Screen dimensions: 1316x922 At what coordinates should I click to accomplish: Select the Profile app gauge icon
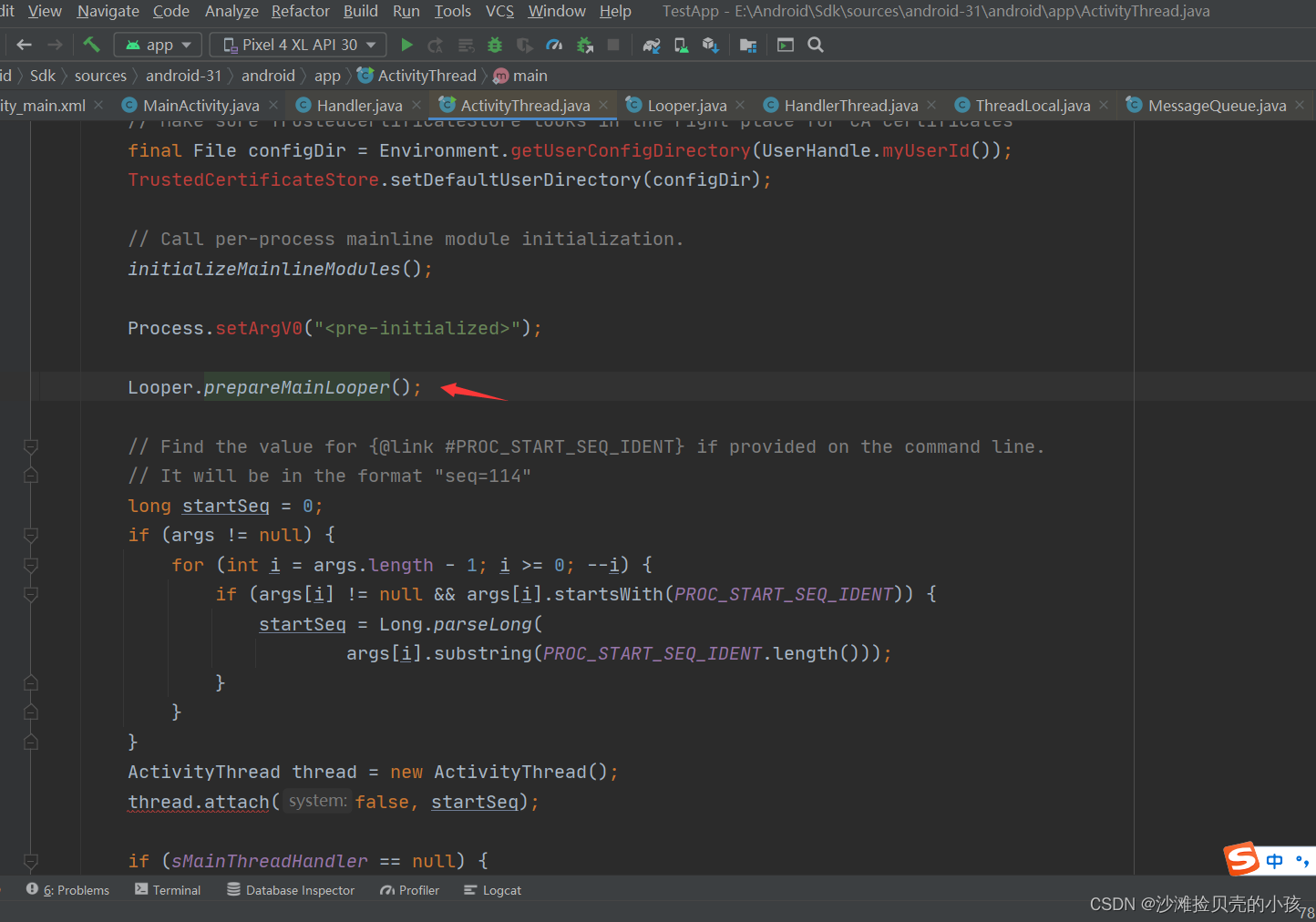click(x=554, y=44)
